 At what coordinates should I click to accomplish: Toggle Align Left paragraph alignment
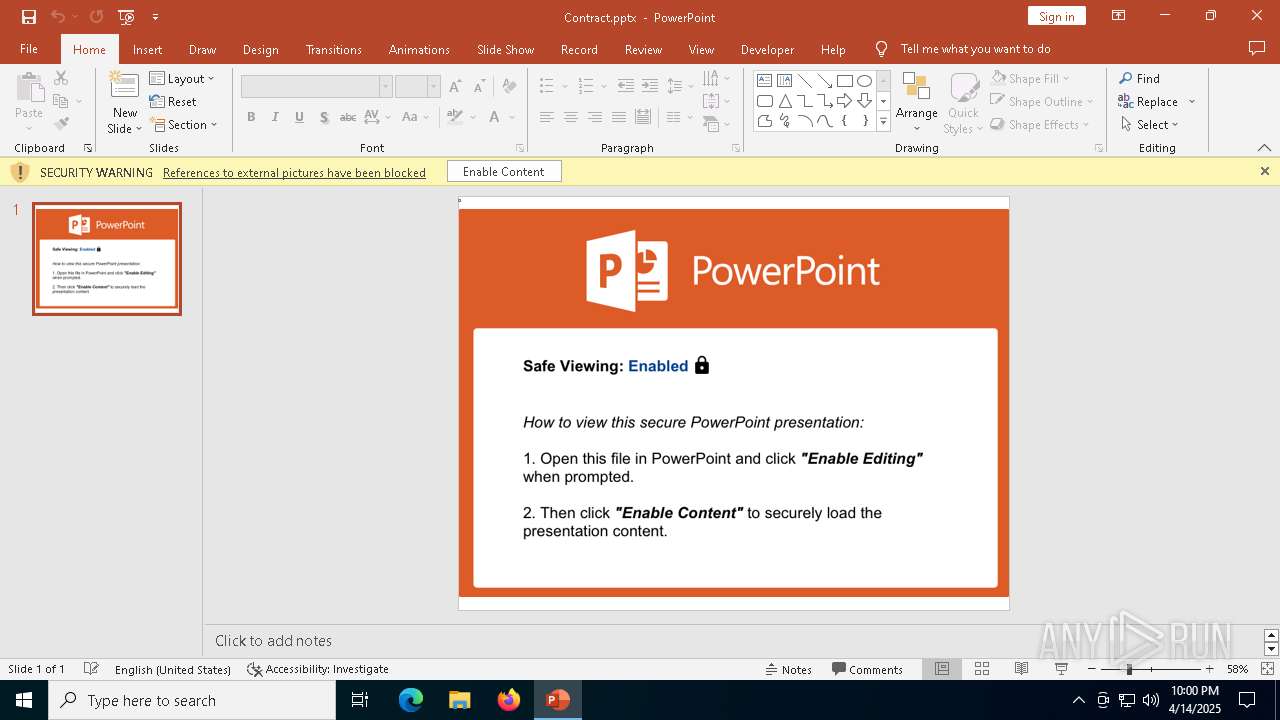click(x=546, y=117)
